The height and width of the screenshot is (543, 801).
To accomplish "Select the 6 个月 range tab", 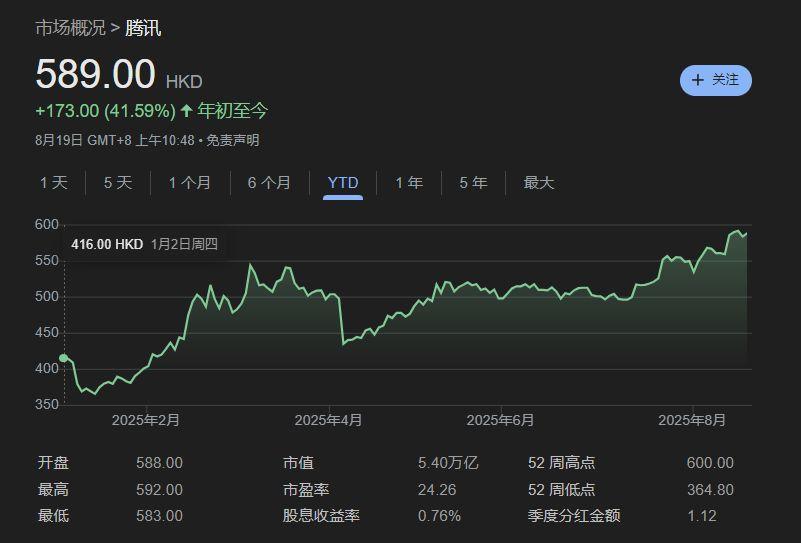I will tap(269, 182).
